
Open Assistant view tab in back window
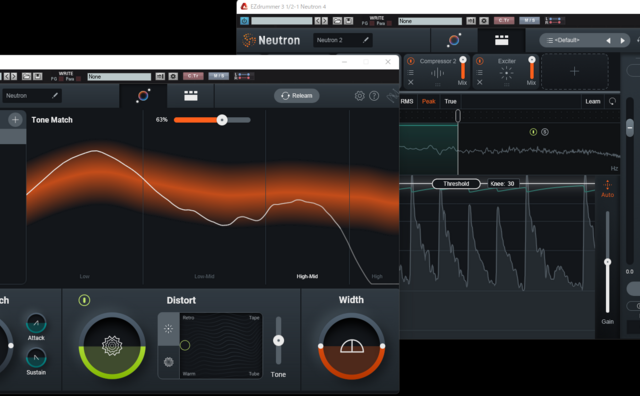454,40
